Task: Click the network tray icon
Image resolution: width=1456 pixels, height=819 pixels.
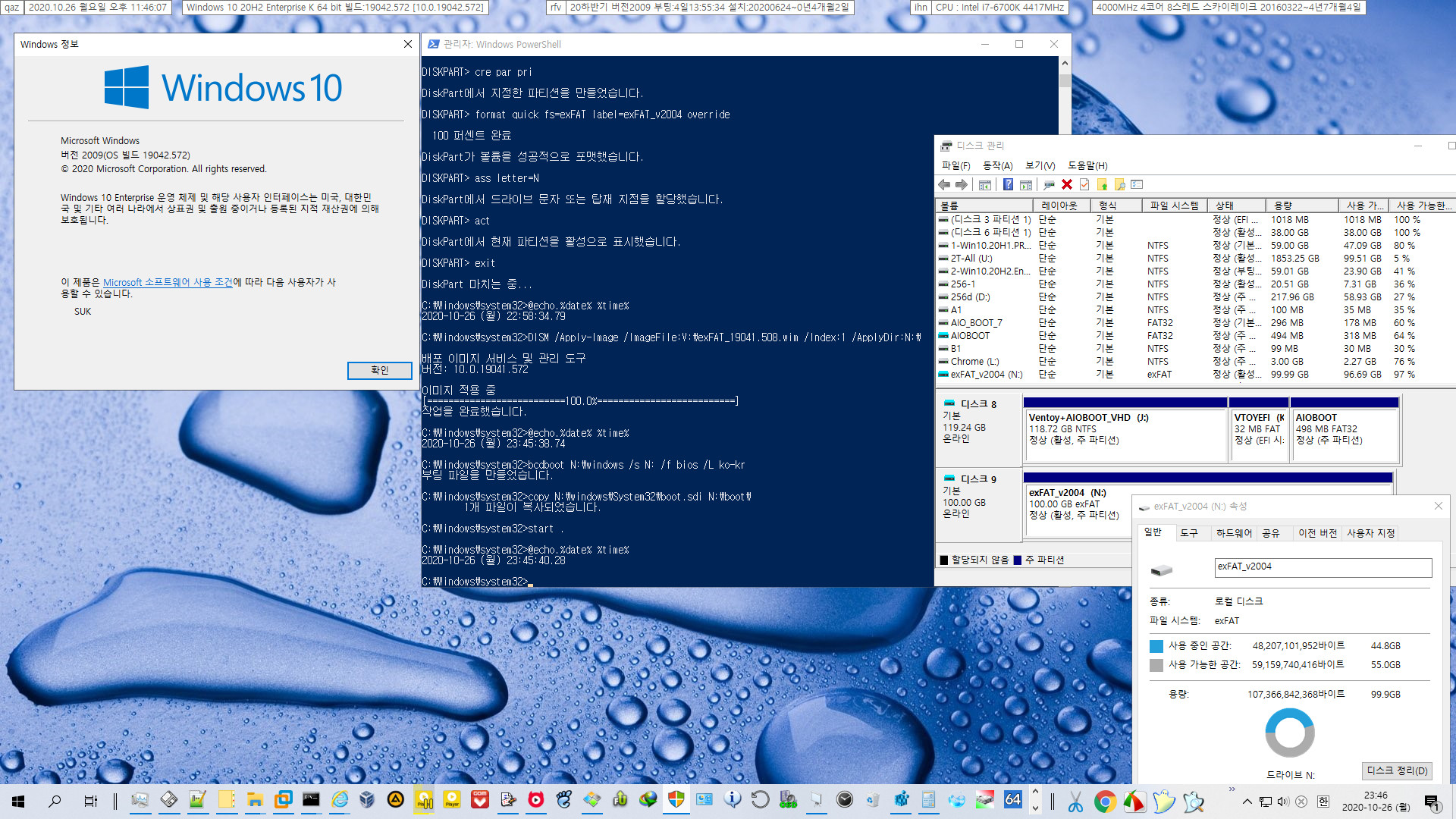Action: (1266, 802)
